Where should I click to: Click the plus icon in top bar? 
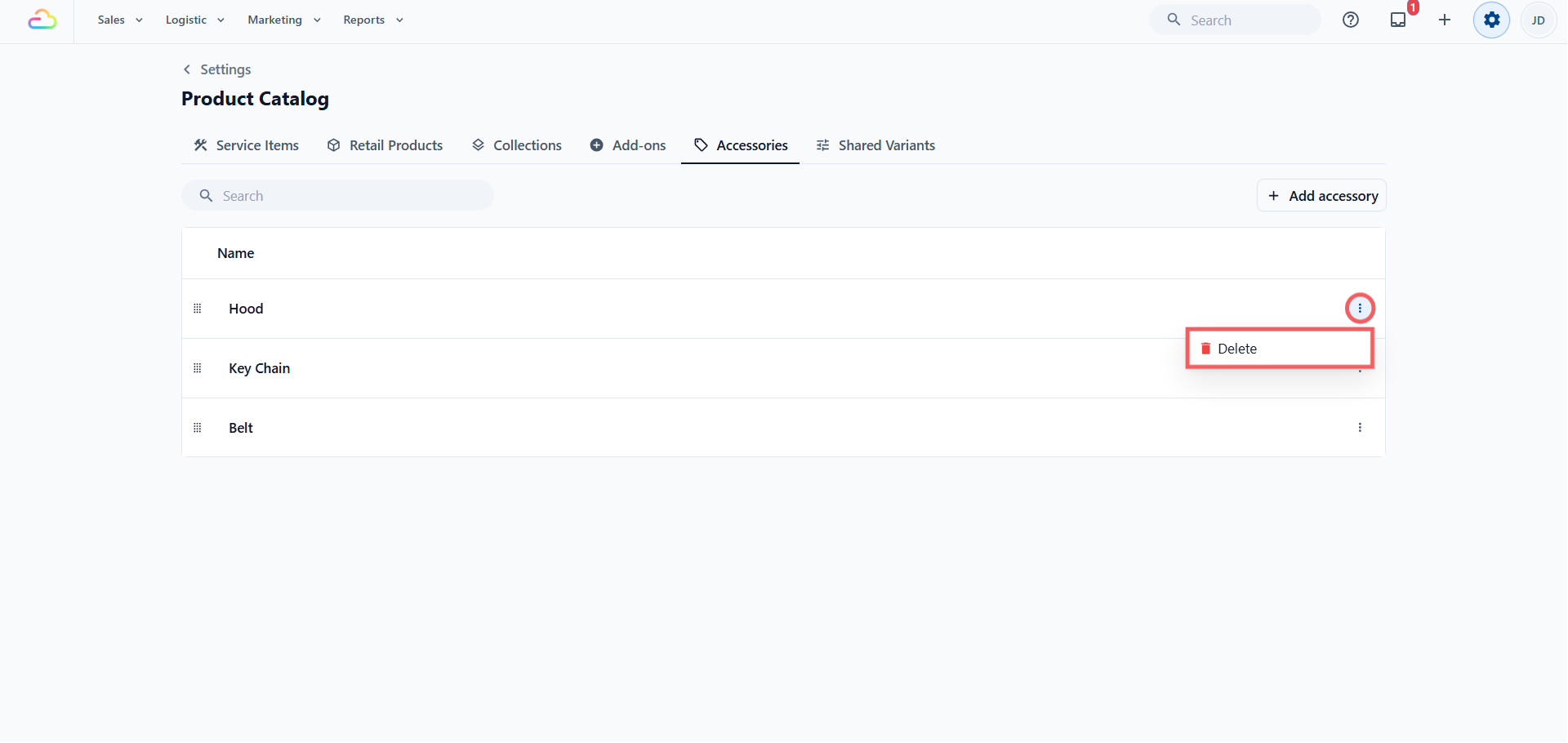pyautogui.click(x=1445, y=20)
